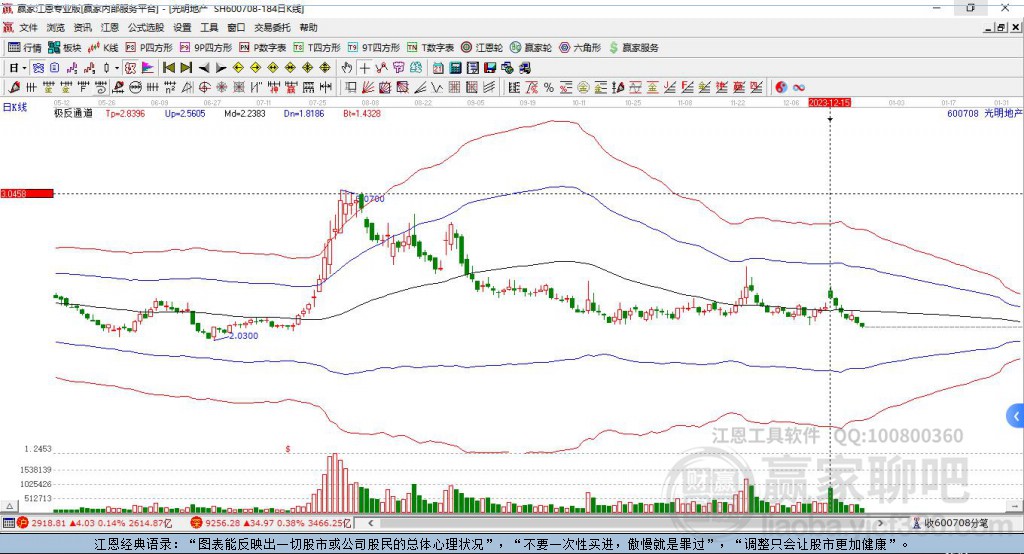
Task: Click the Shenzhen index 9256.28 status entry
Action: tap(270, 523)
